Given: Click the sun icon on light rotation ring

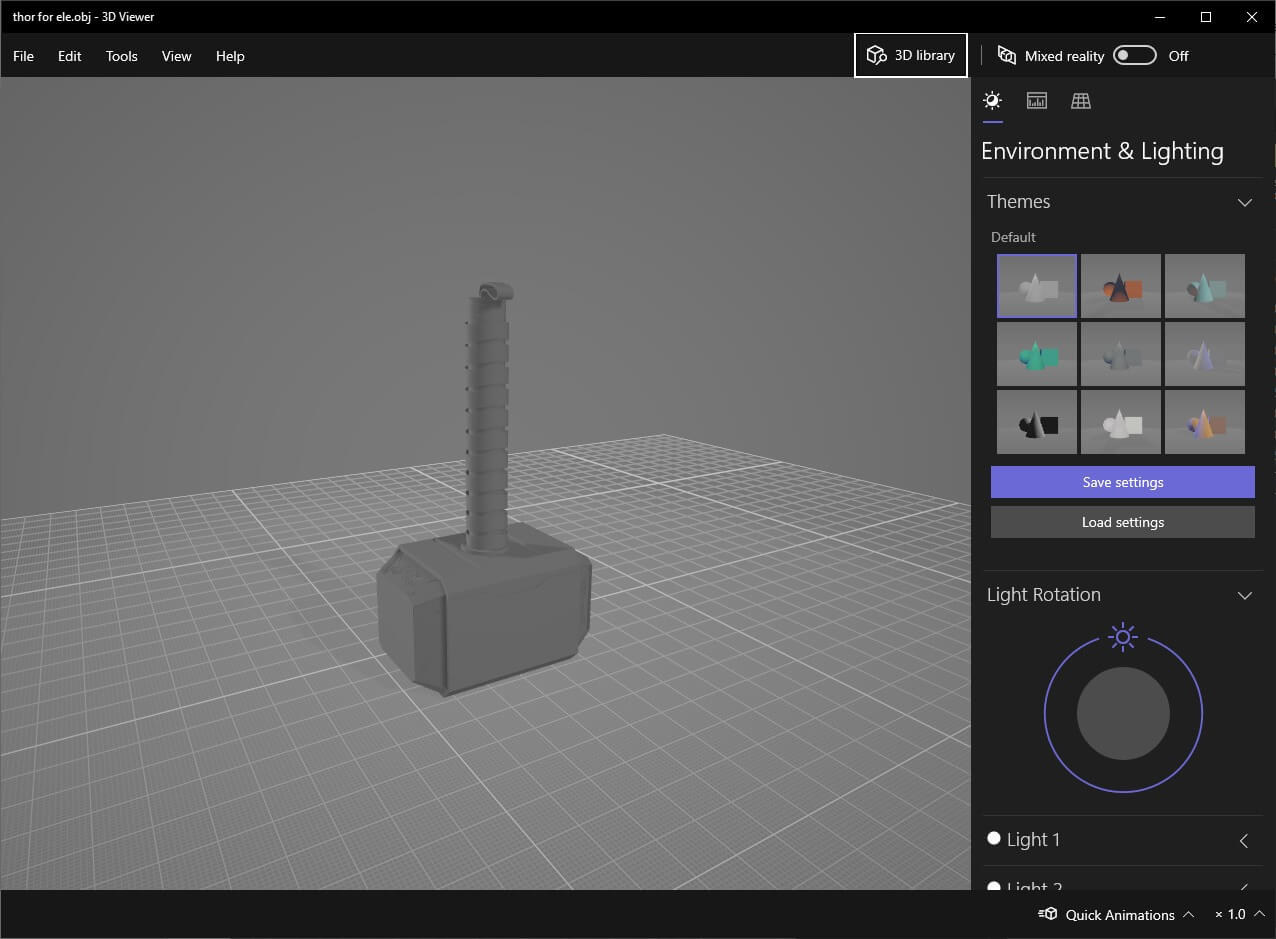Looking at the screenshot, I should (1123, 637).
